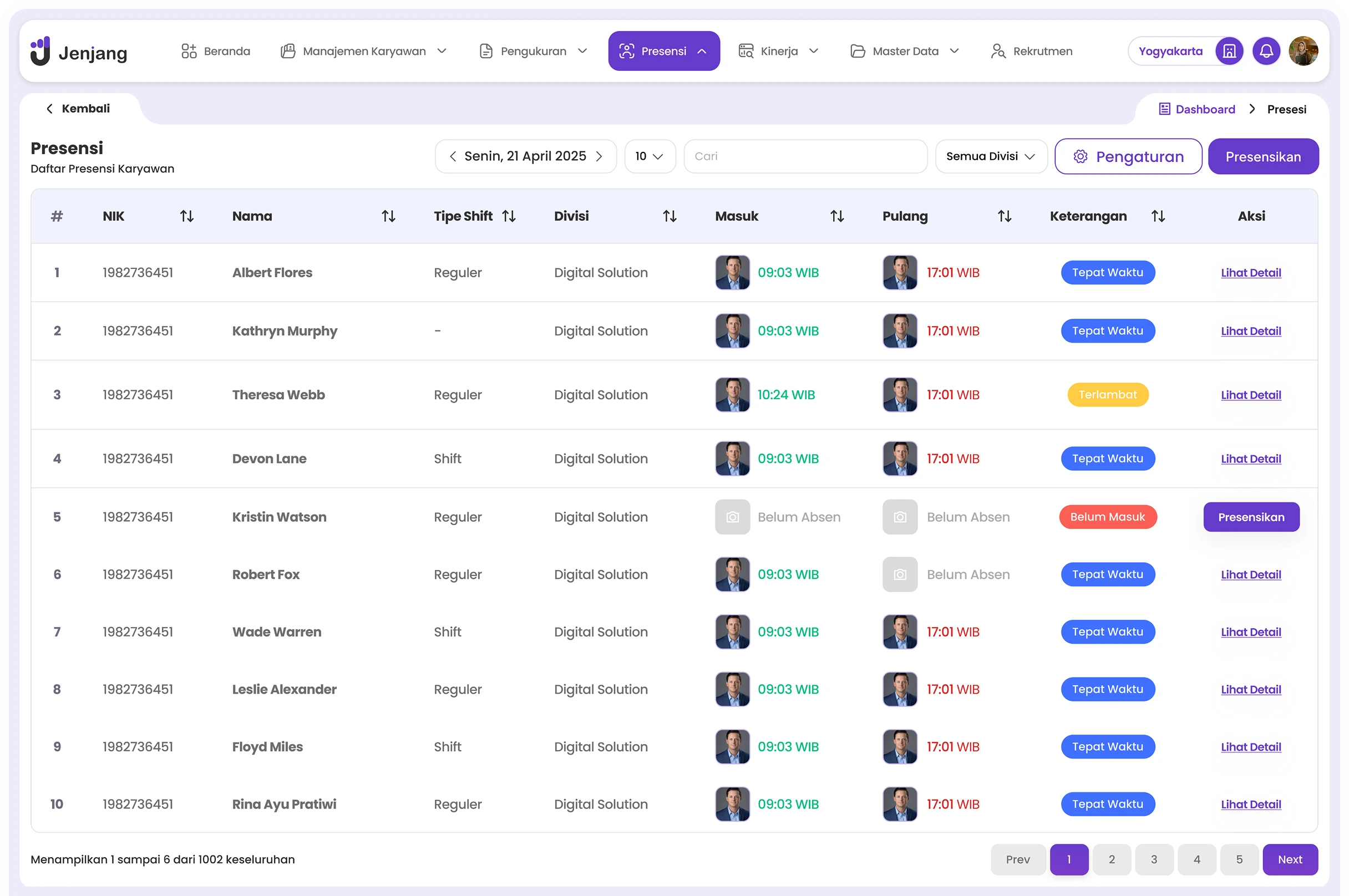Sort by Masuk time arrows
This screenshot has width=1349, height=896.
tap(837, 216)
